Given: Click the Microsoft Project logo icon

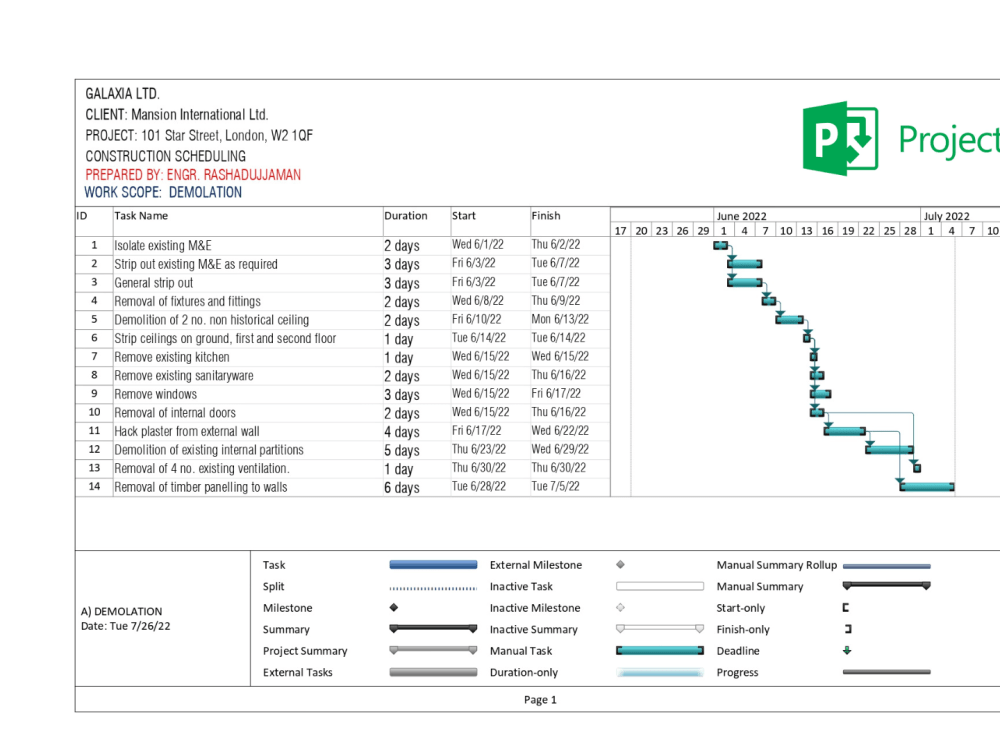Looking at the screenshot, I should point(841,138).
